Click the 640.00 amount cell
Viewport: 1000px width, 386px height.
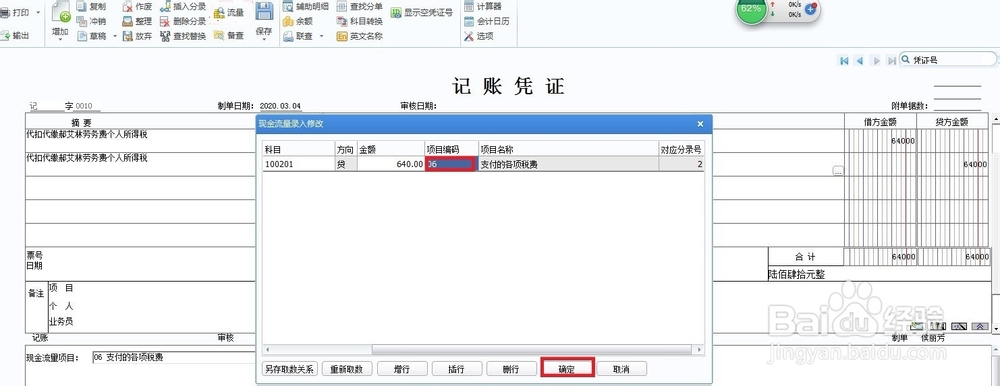(x=390, y=165)
